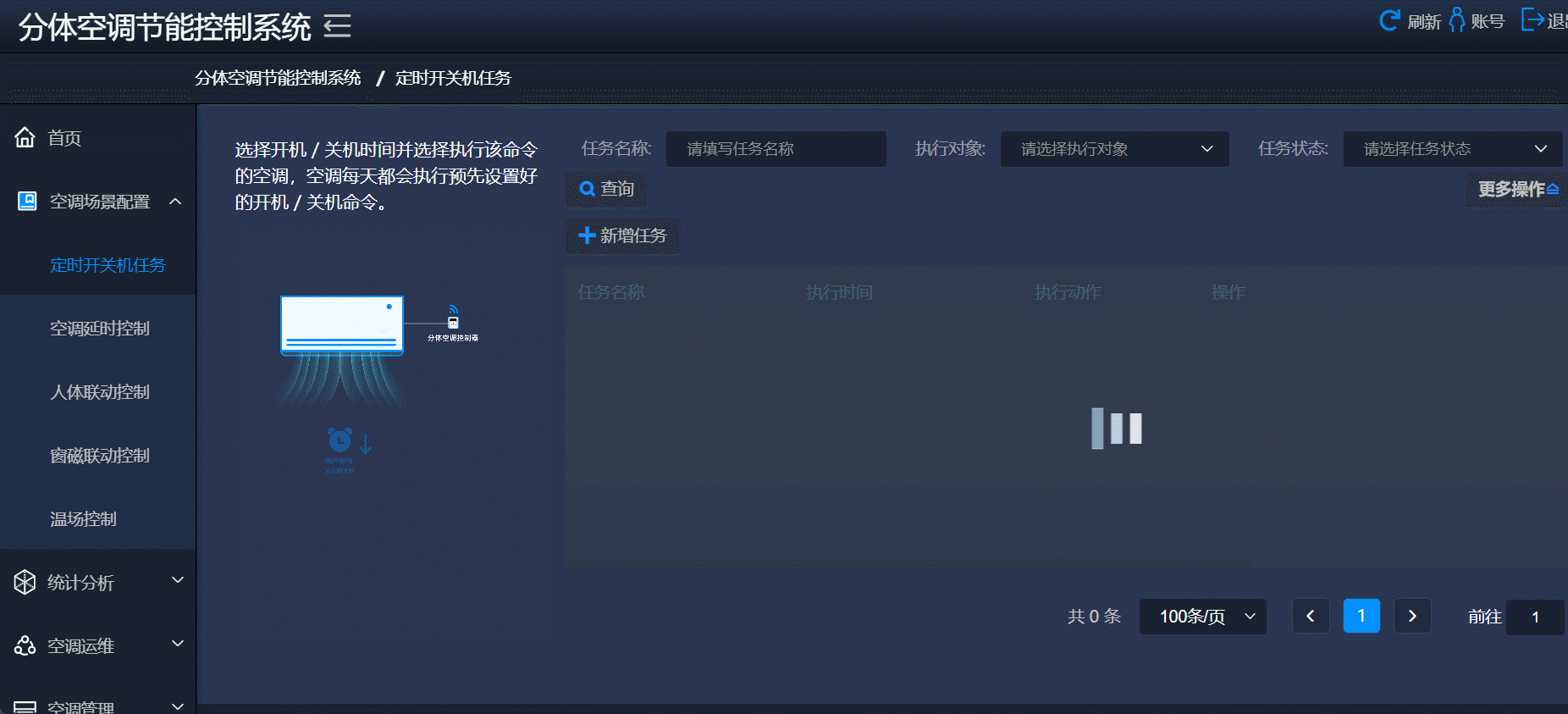Toggle the 更多操作 options button
This screenshot has height=714, width=1568.
point(1517,189)
